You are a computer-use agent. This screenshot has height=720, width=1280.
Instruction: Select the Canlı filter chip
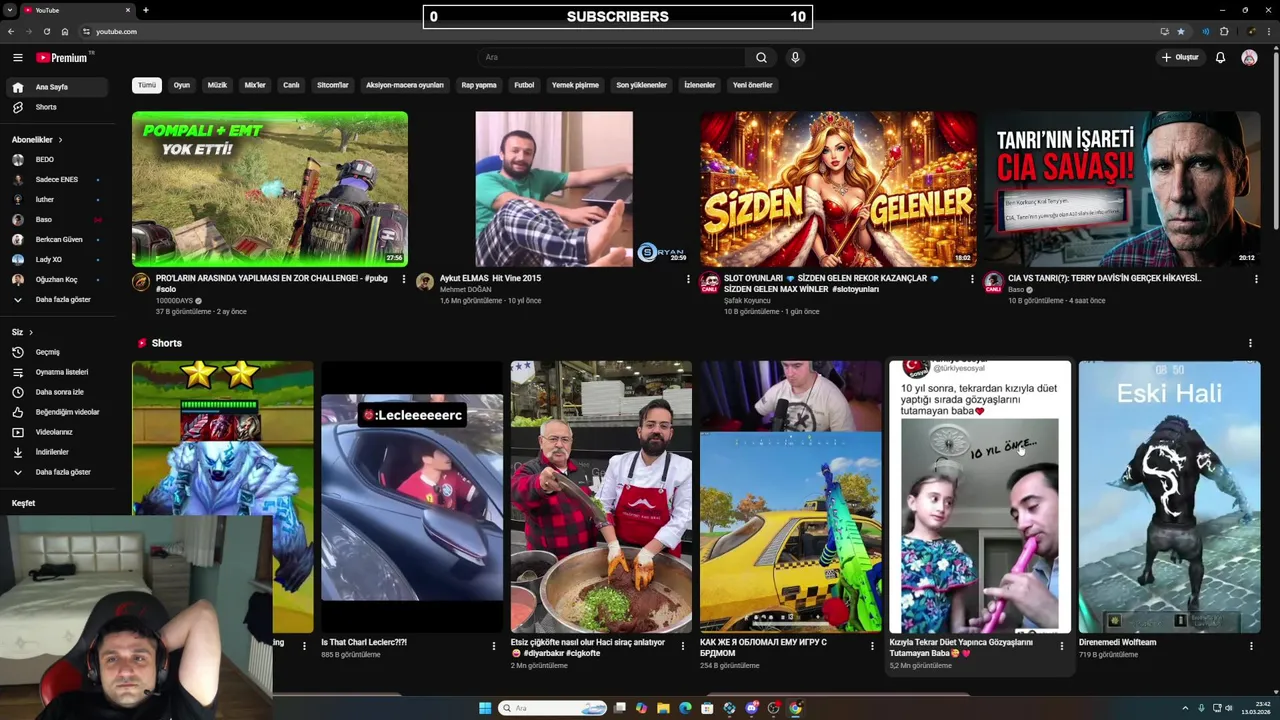(x=291, y=85)
